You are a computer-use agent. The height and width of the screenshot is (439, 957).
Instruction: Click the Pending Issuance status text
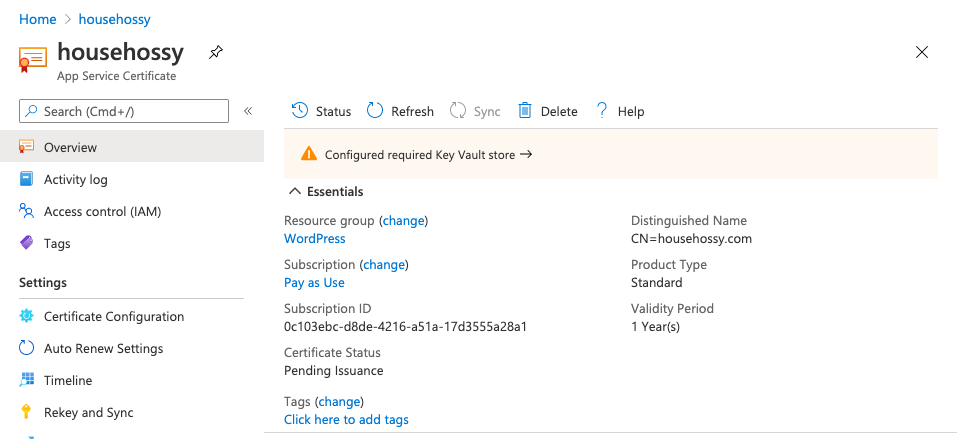tap(334, 371)
